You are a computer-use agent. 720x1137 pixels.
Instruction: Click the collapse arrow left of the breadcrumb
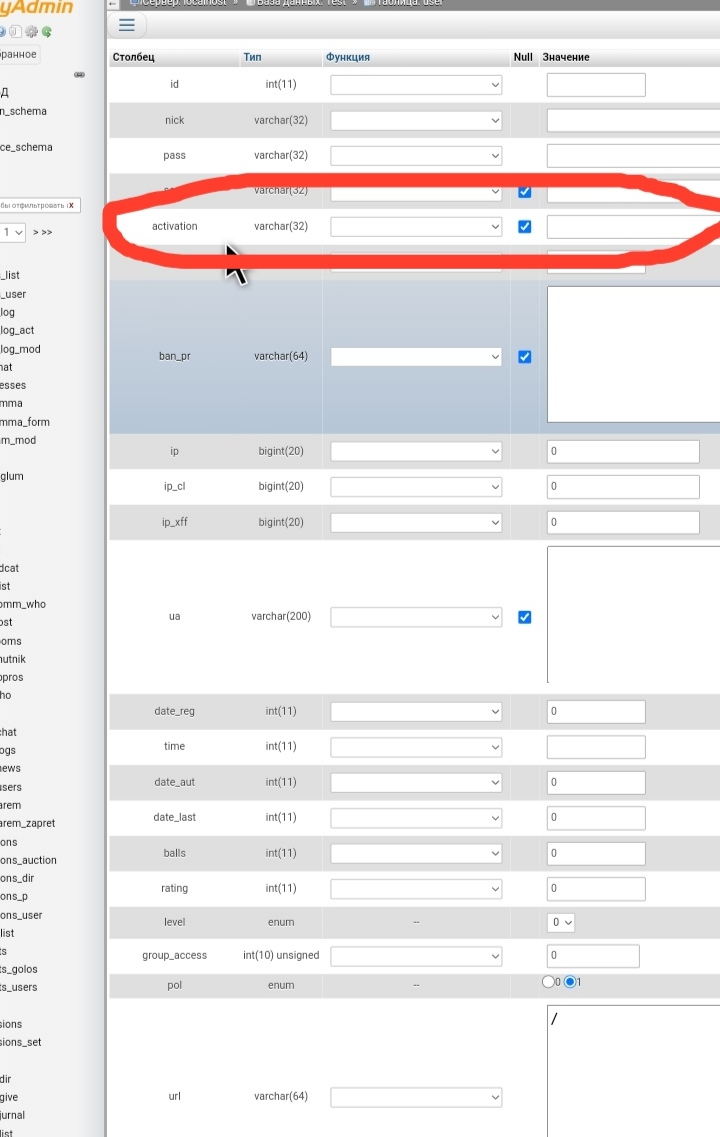[x=112, y=4]
